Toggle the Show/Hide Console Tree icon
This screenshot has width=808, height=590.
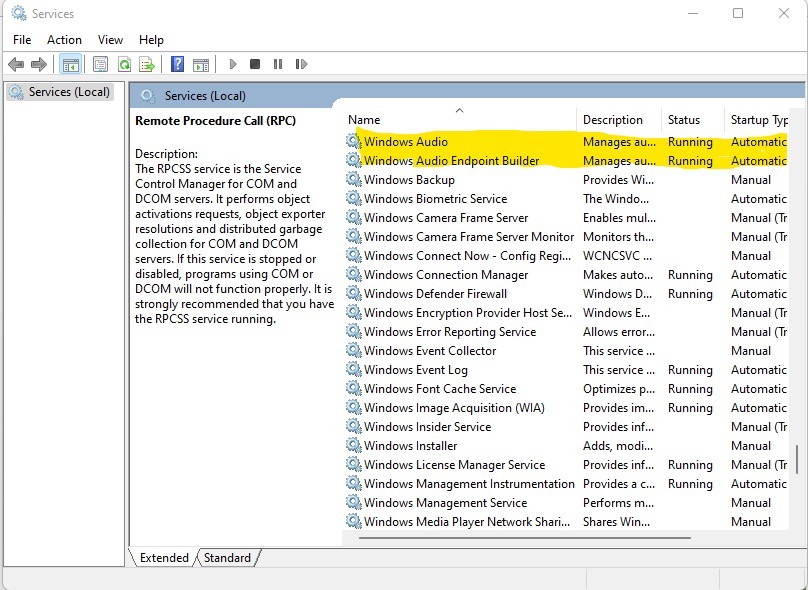click(71, 64)
